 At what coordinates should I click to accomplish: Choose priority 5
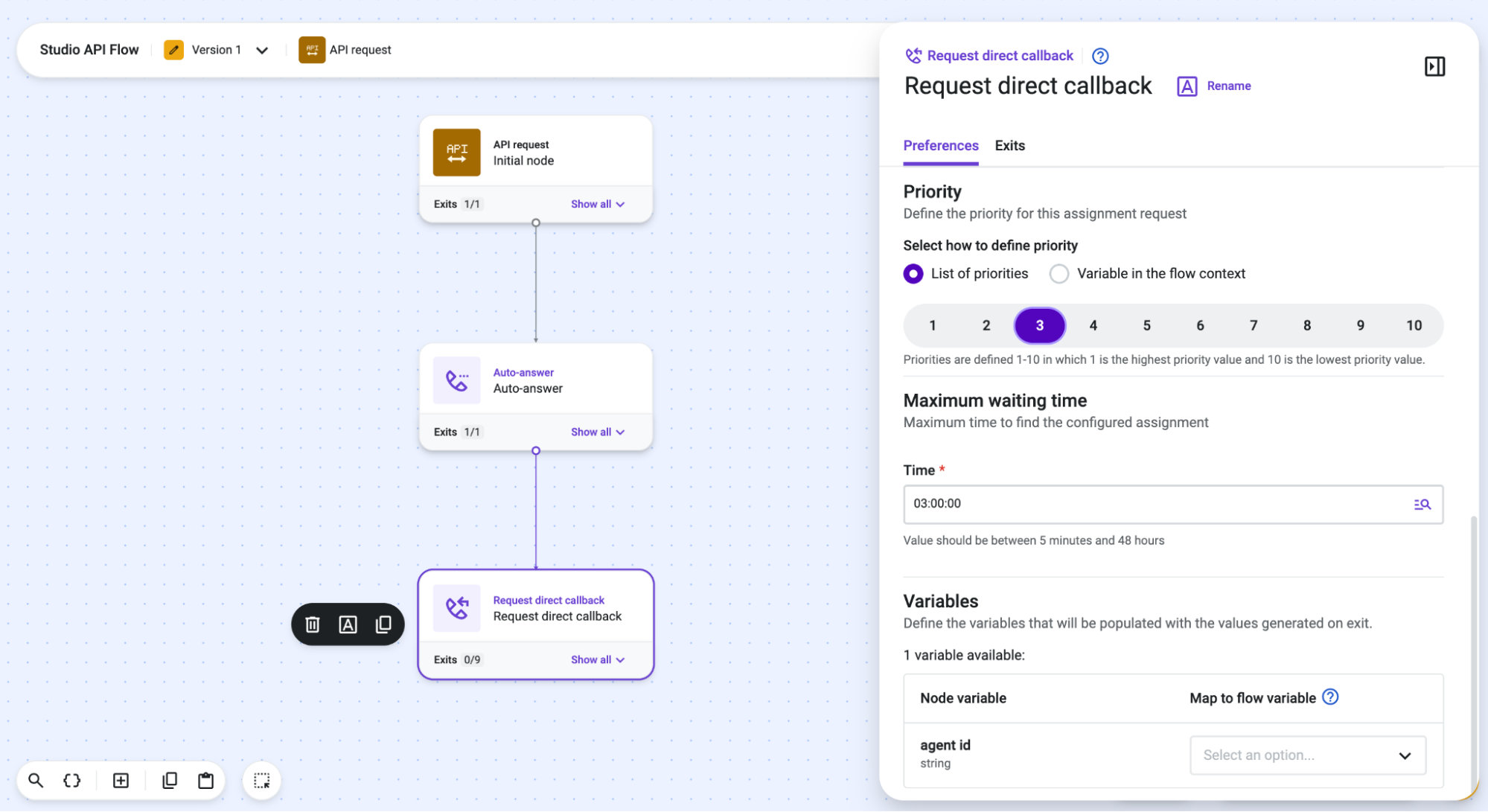point(1146,325)
